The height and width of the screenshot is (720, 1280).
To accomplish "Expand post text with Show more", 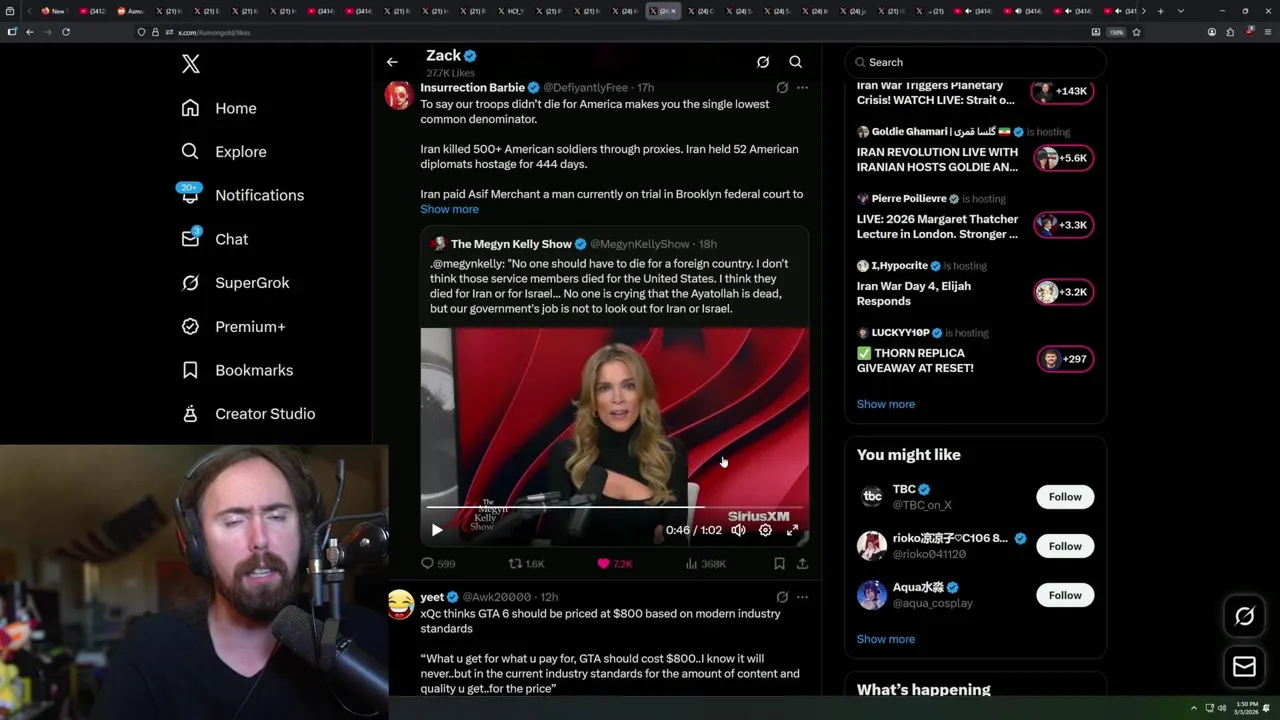I will (449, 209).
